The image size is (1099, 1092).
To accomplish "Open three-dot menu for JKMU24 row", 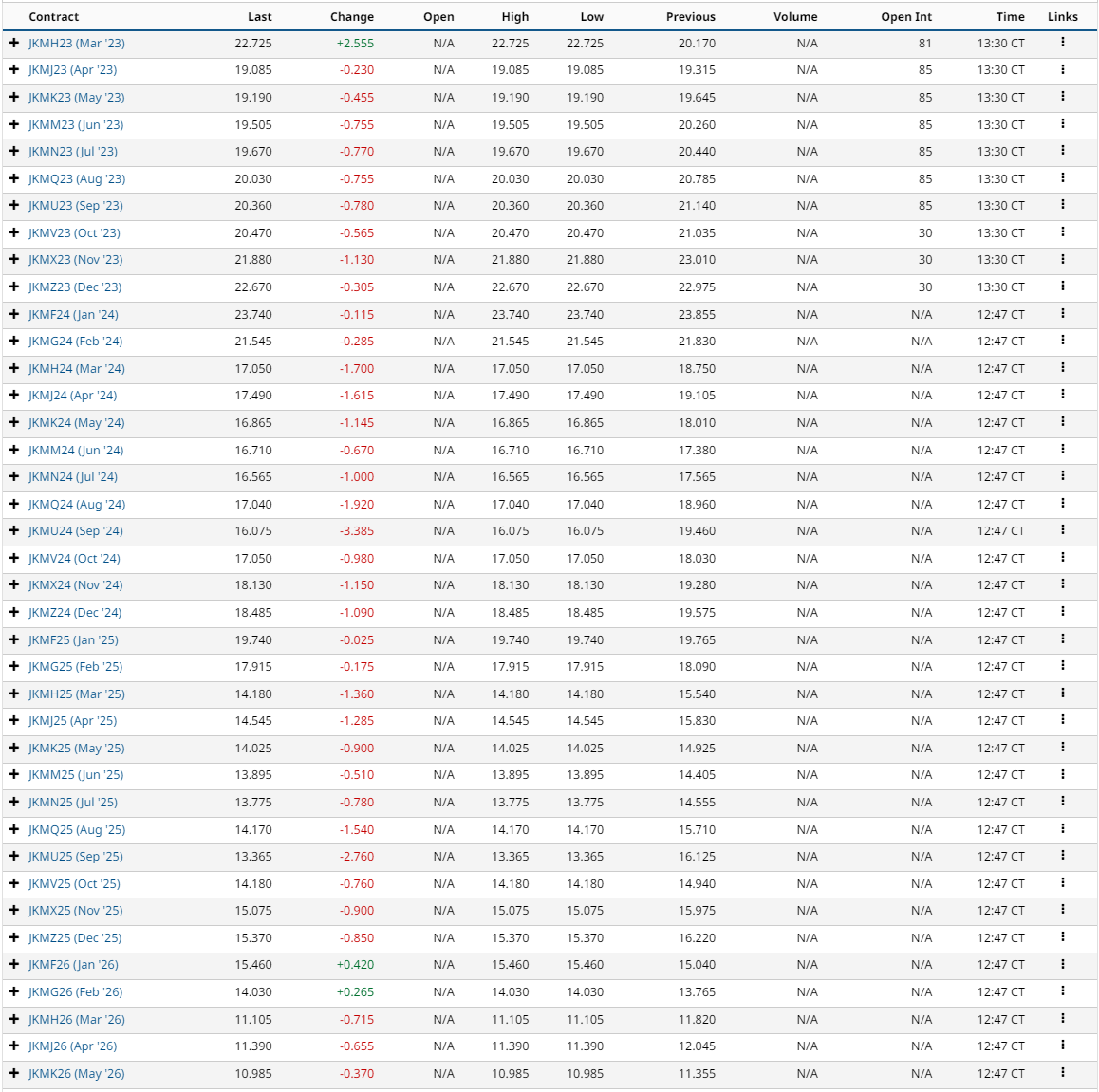I will click(x=1063, y=530).
